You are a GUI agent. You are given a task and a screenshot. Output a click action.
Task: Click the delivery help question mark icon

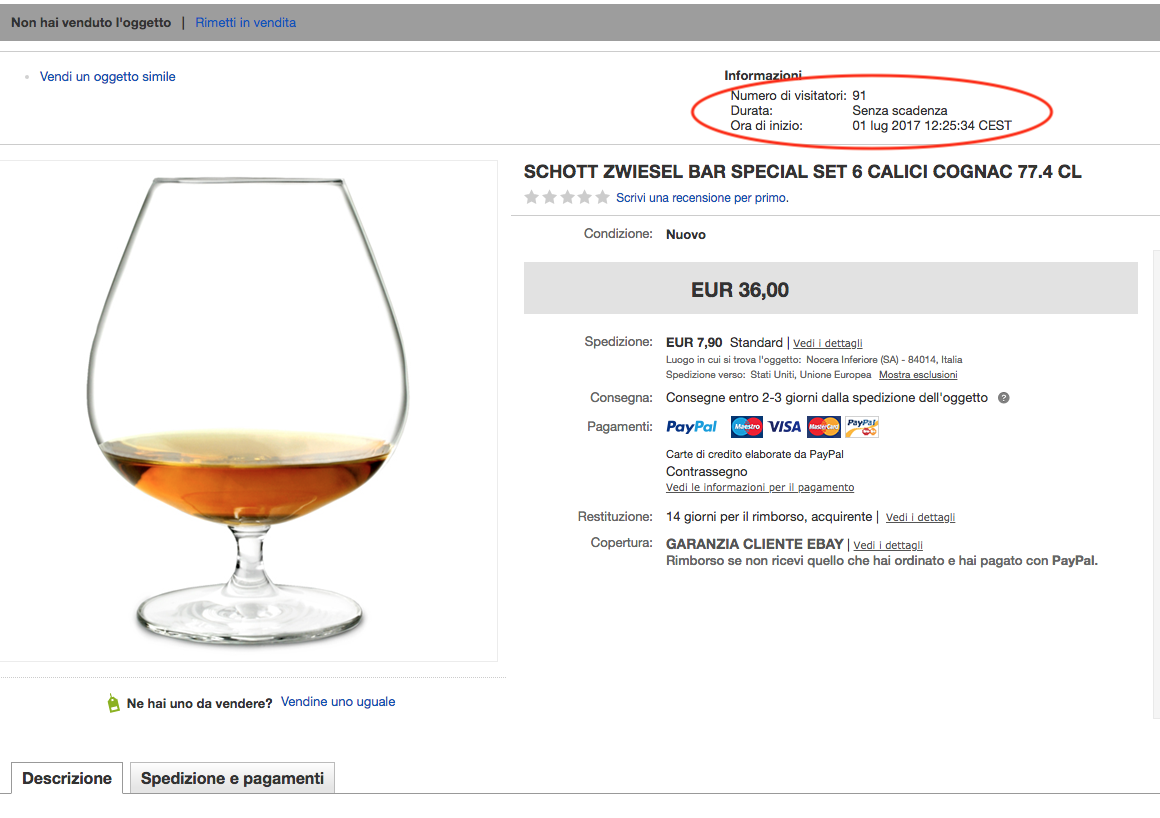click(1004, 398)
